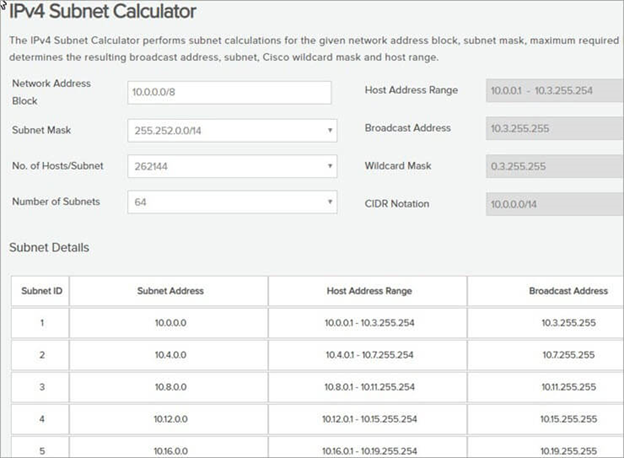The height and width of the screenshot is (458, 624).
Task: Select the CIDR Notation output field
Action: click(554, 203)
